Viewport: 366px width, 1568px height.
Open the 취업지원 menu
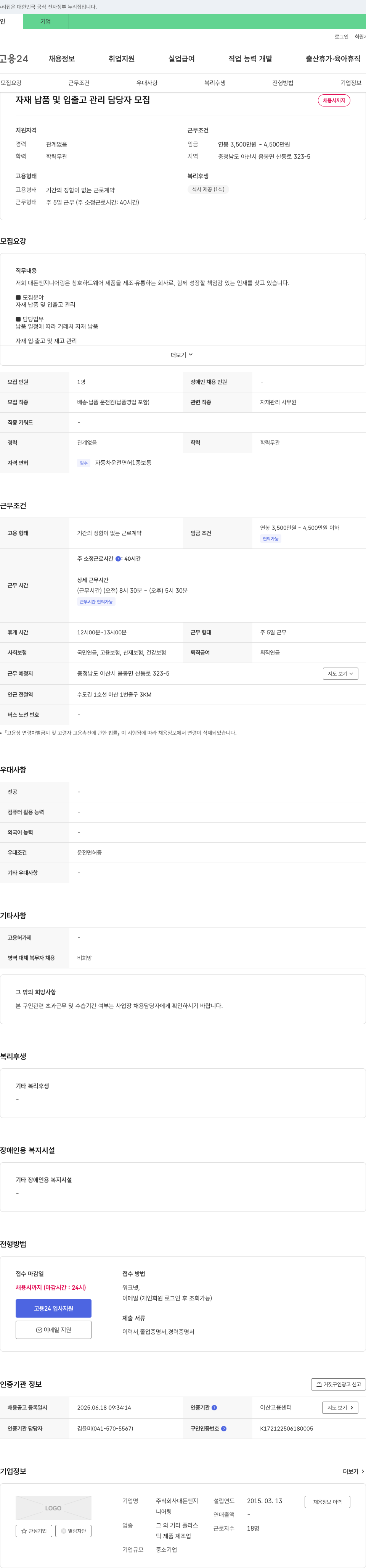122,58
